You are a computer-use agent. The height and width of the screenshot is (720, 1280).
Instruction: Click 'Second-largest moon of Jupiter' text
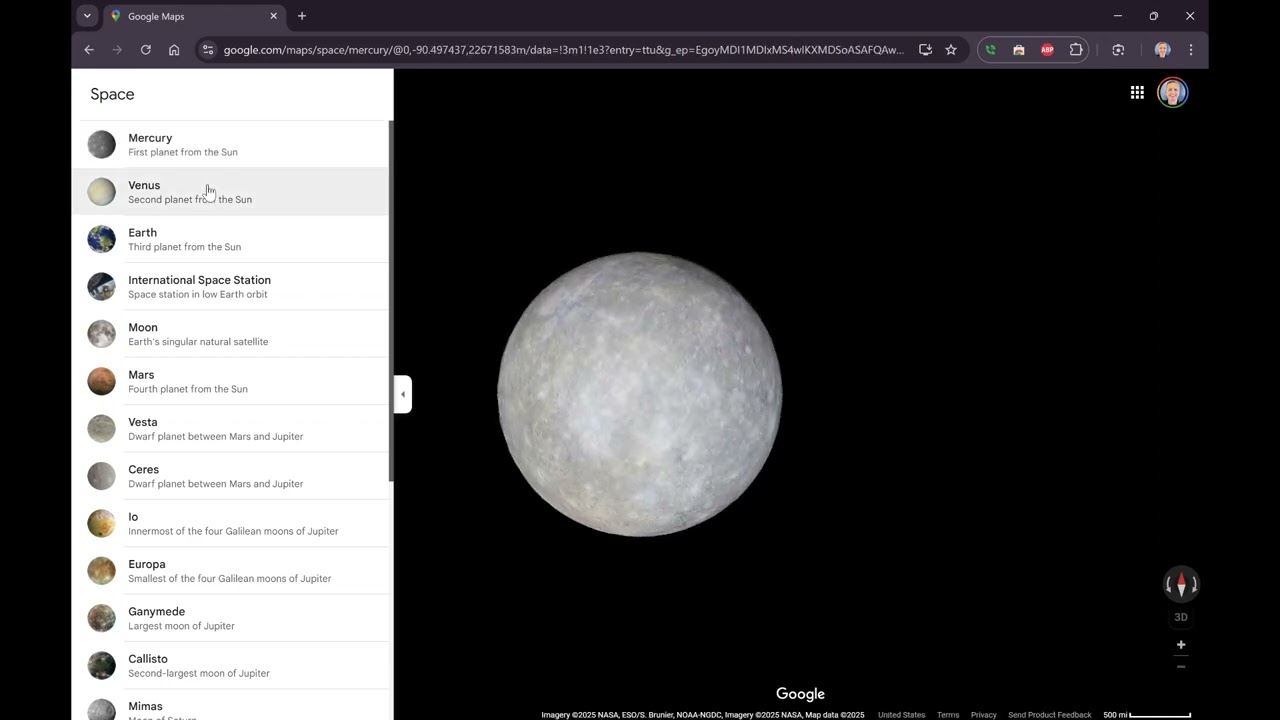(199, 673)
